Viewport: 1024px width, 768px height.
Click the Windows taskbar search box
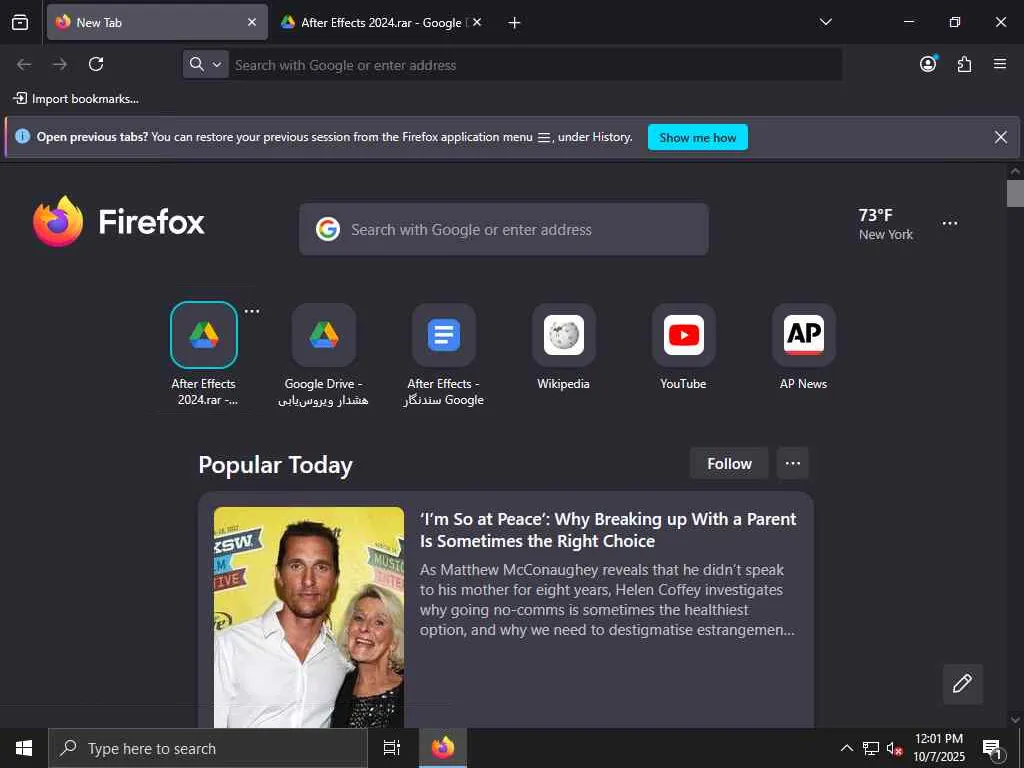tap(208, 748)
